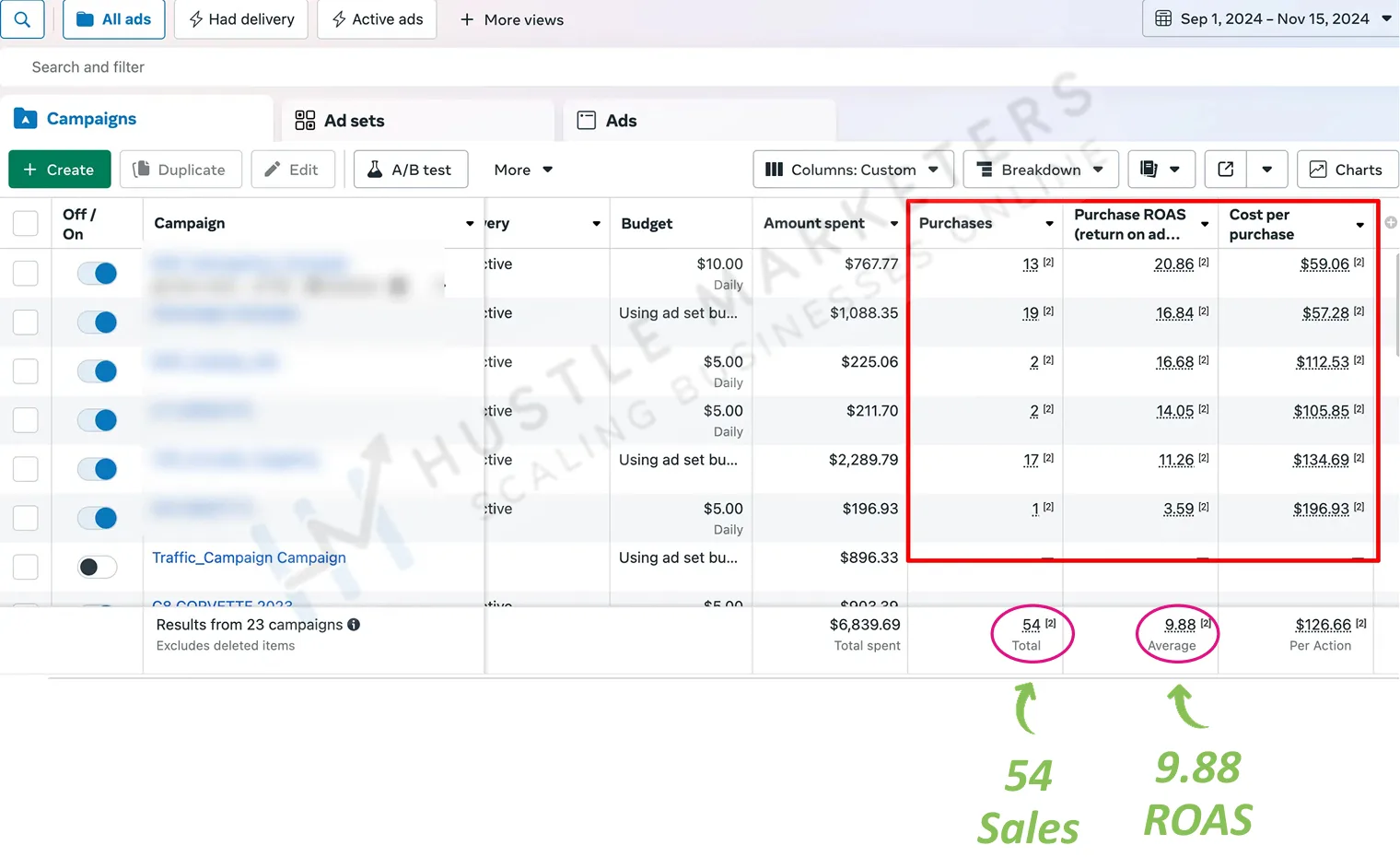The image size is (1400, 857).
Task: Open Purchase ROAS column sort arrow
Action: (1204, 224)
